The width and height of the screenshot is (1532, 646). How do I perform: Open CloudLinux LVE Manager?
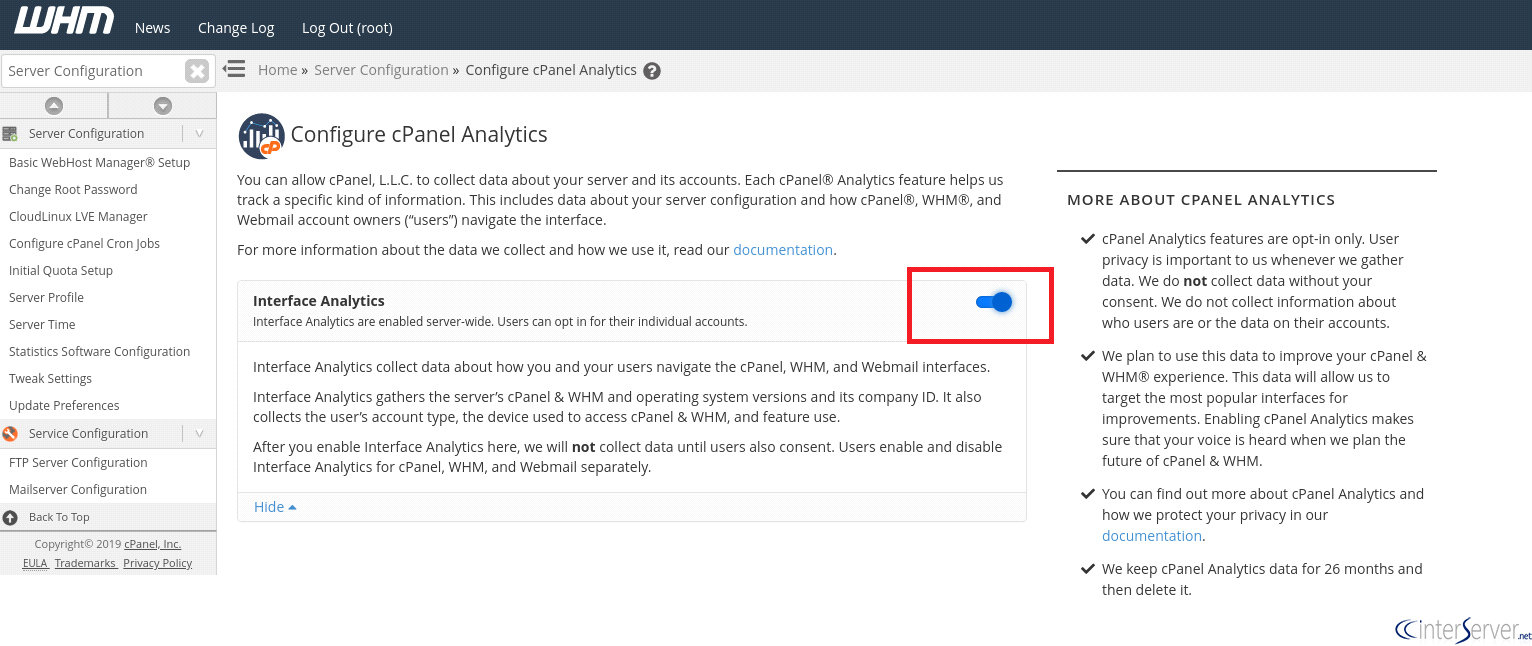pos(78,217)
